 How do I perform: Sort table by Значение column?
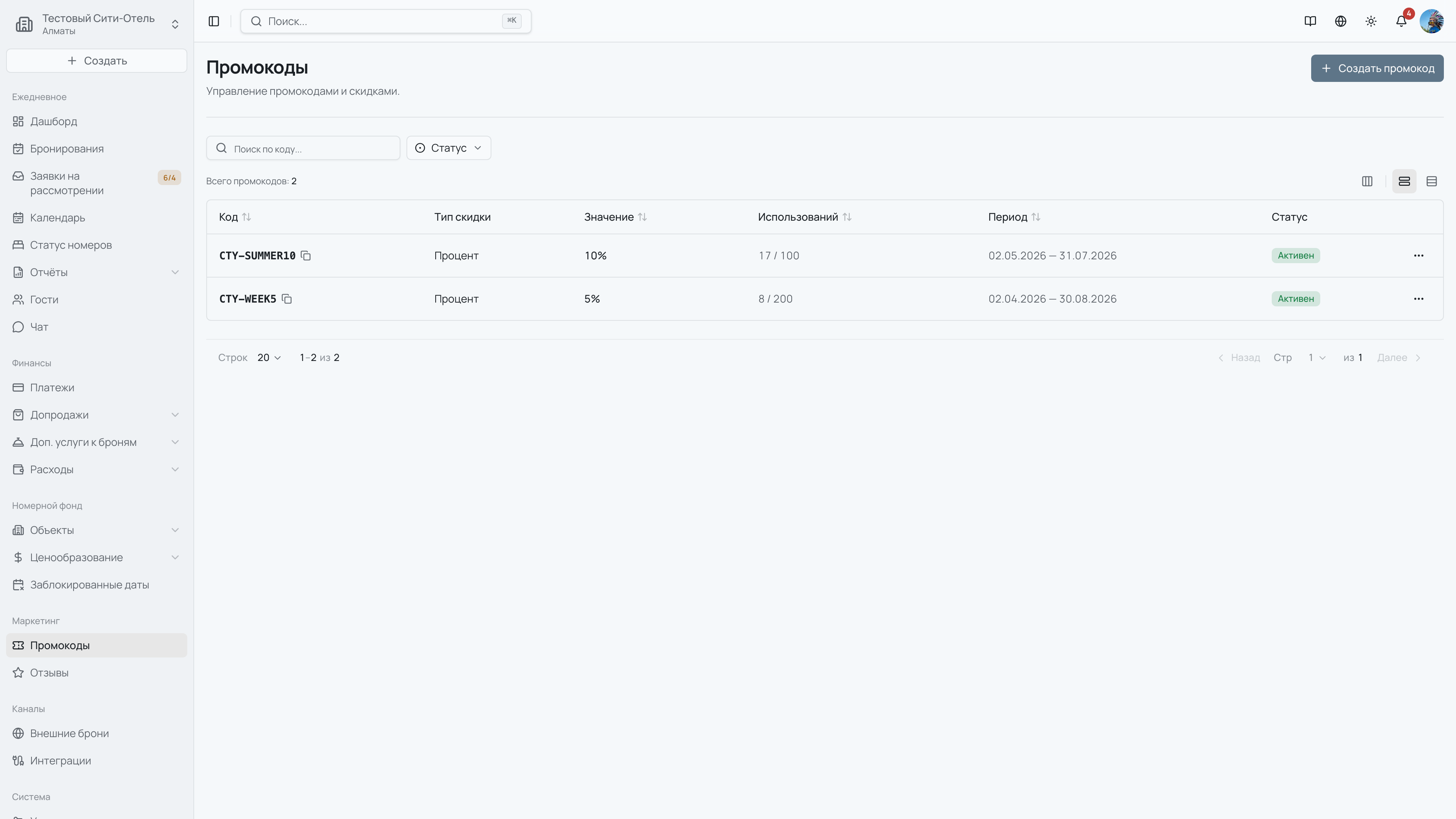click(615, 217)
